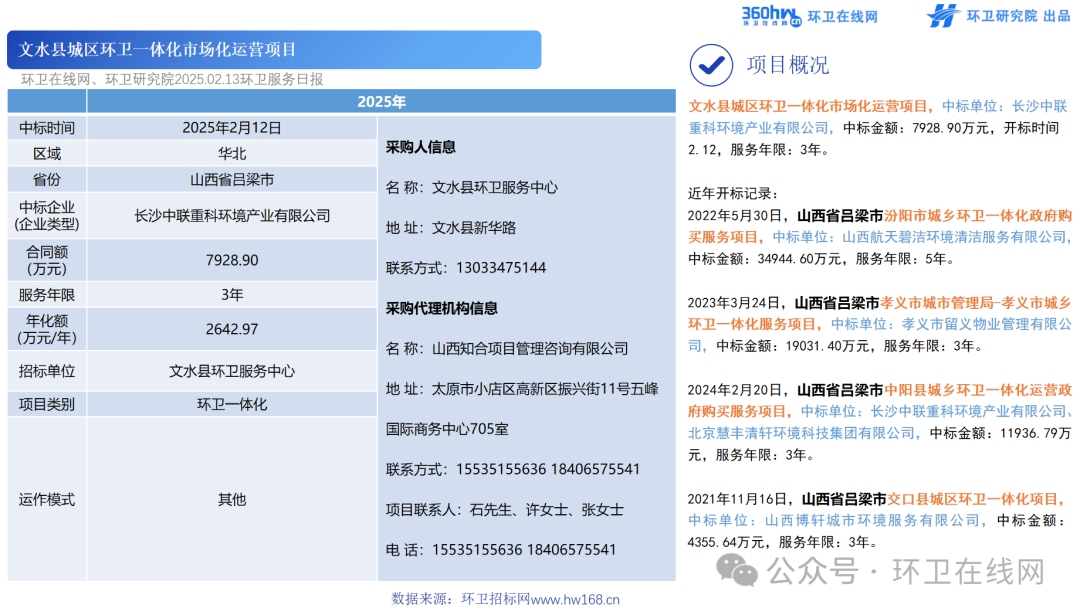Click the 服务年限 row label
This screenshot has height=615, width=1080.
tap(47, 295)
